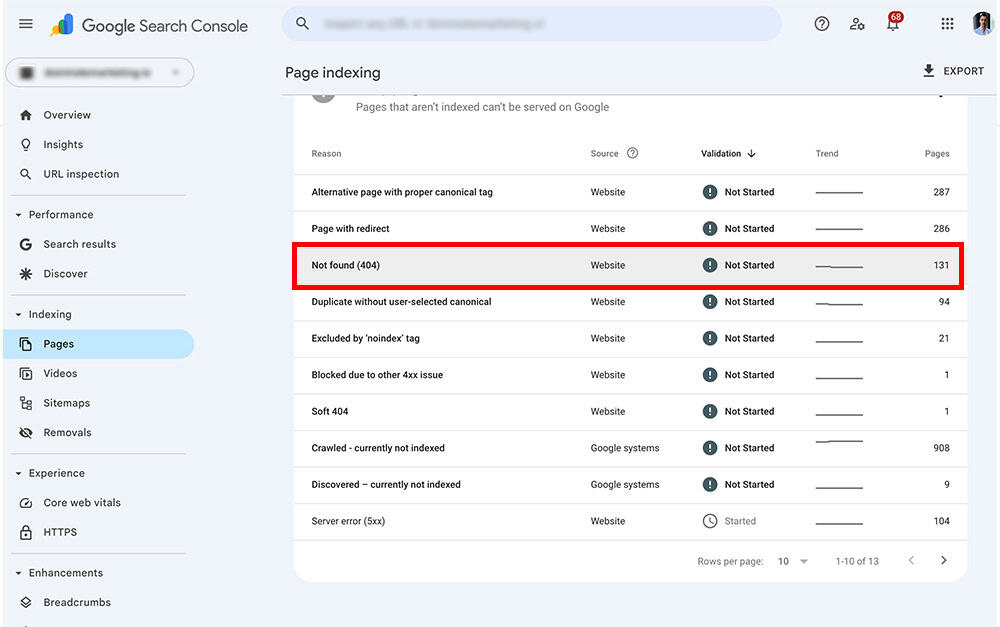1000x627 pixels.
Task: Open the Google apps grid
Action: 946,23
